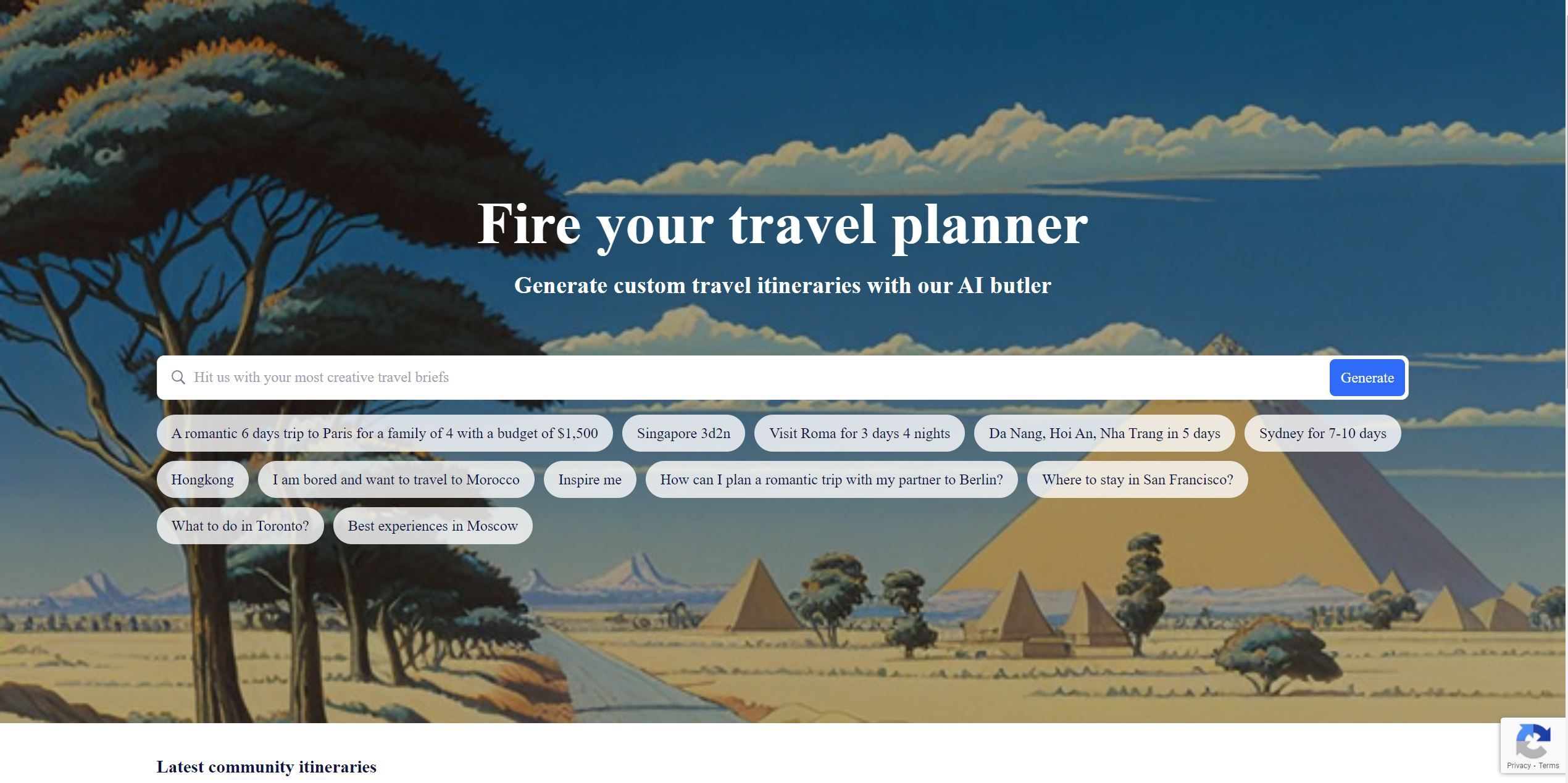Select 'Visit Roma for 3 days 4 nights' chip
The image size is (1568, 783).
[x=859, y=432]
